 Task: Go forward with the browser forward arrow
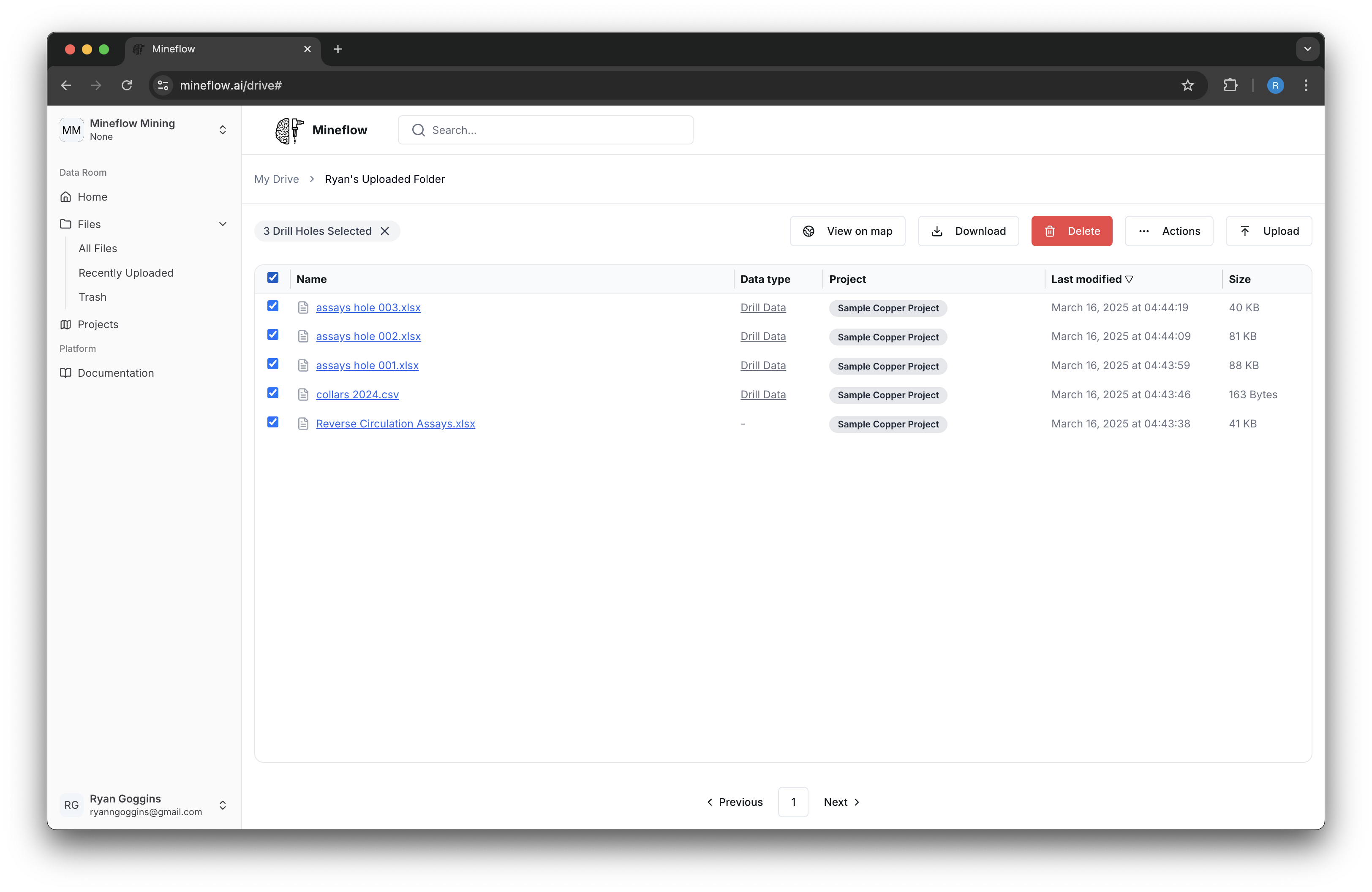click(x=96, y=85)
